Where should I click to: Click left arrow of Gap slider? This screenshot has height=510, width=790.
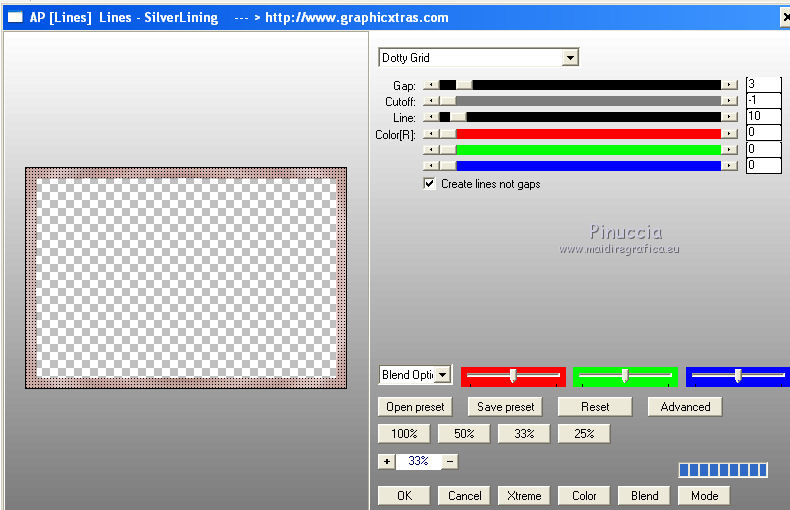pyautogui.click(x=431, y=86)
